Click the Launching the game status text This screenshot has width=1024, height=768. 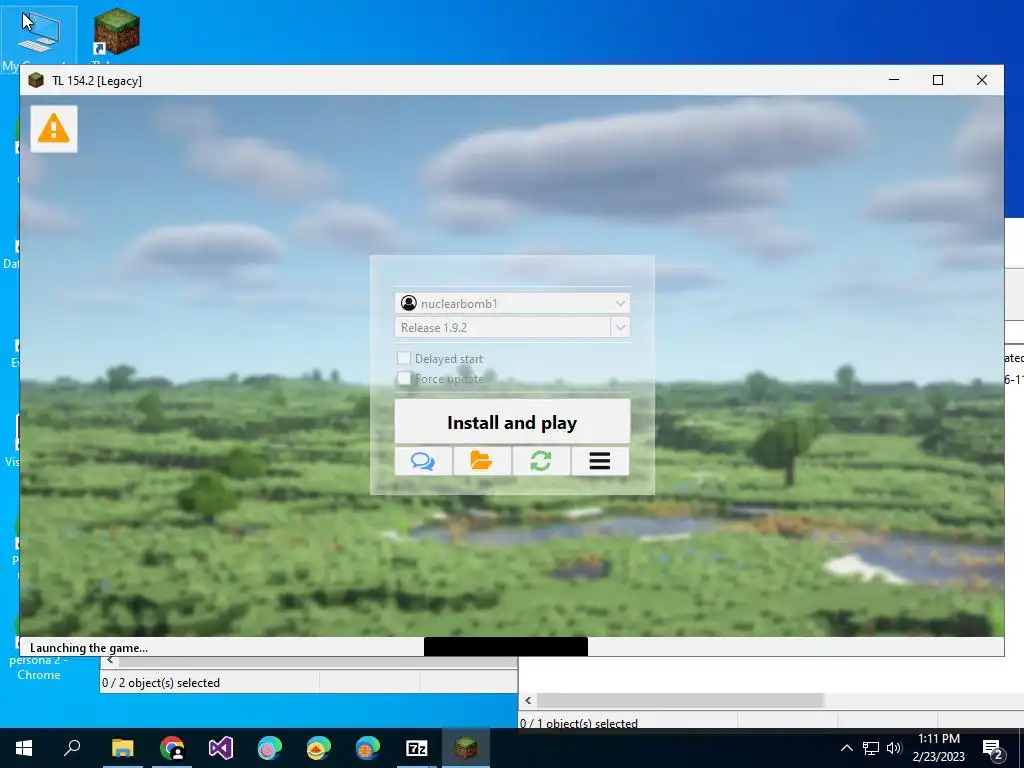89,648
